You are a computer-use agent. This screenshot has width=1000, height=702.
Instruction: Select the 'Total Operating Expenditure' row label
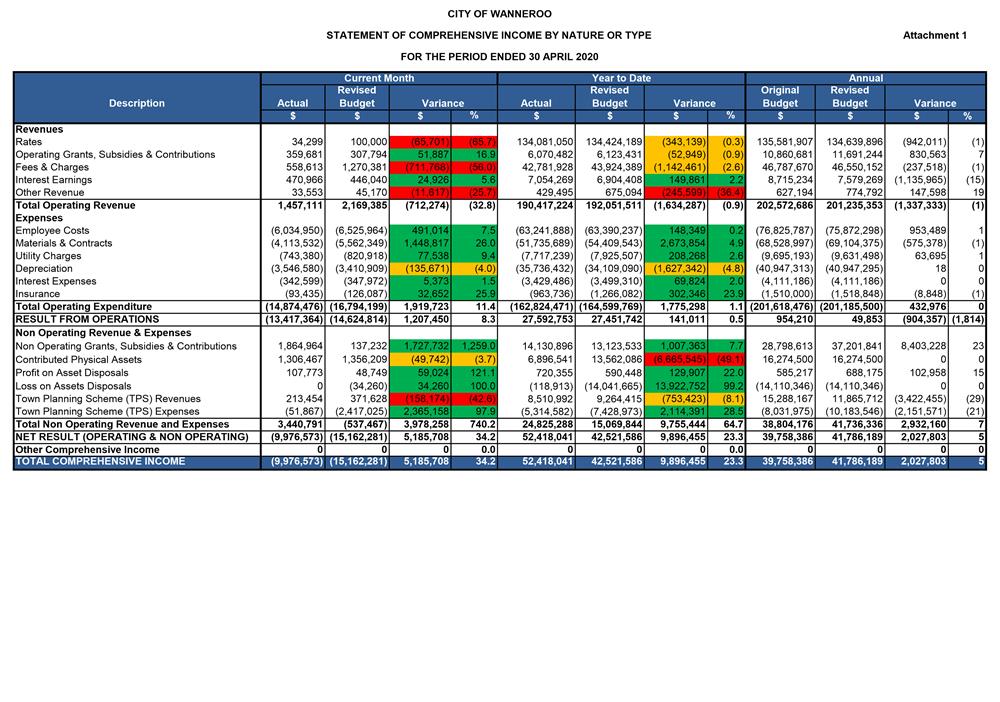point(84,307)
